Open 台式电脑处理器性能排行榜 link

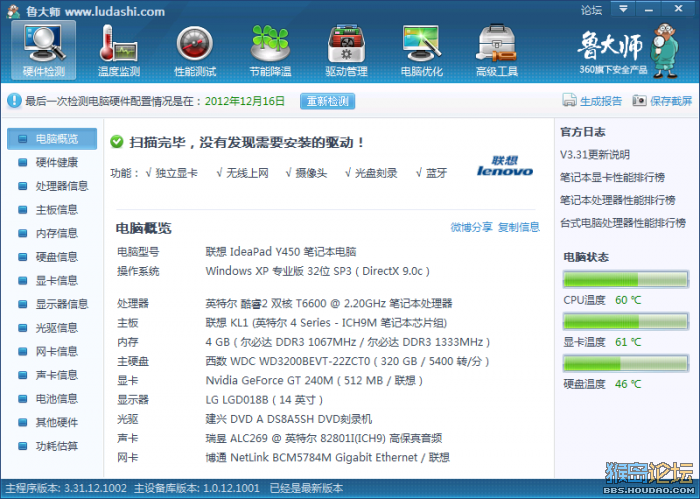tap(623, 223)
